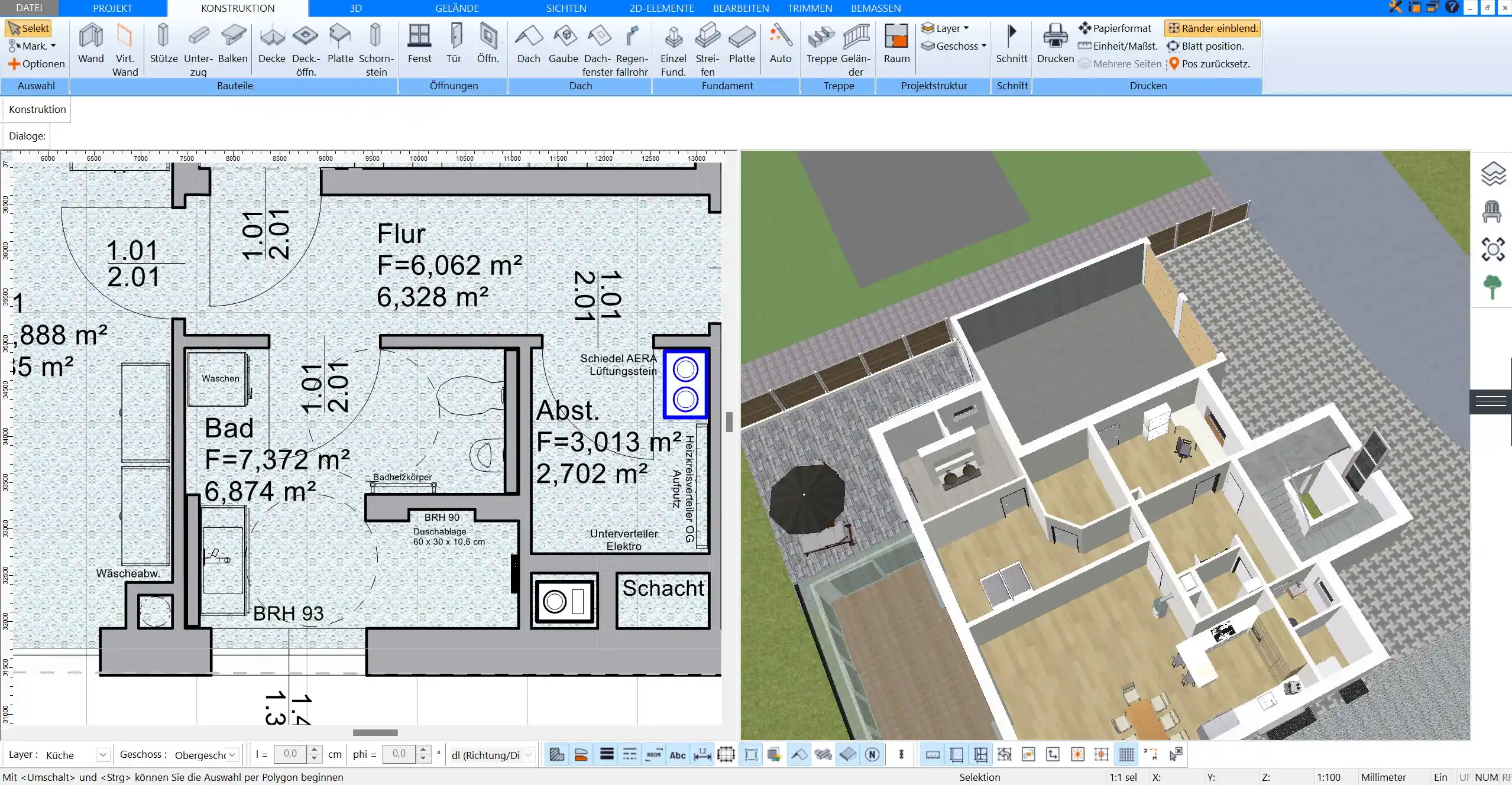Click the Auto roof tool
The width and height of the screenshot is (1512, 785).
(x=781, y=44)
